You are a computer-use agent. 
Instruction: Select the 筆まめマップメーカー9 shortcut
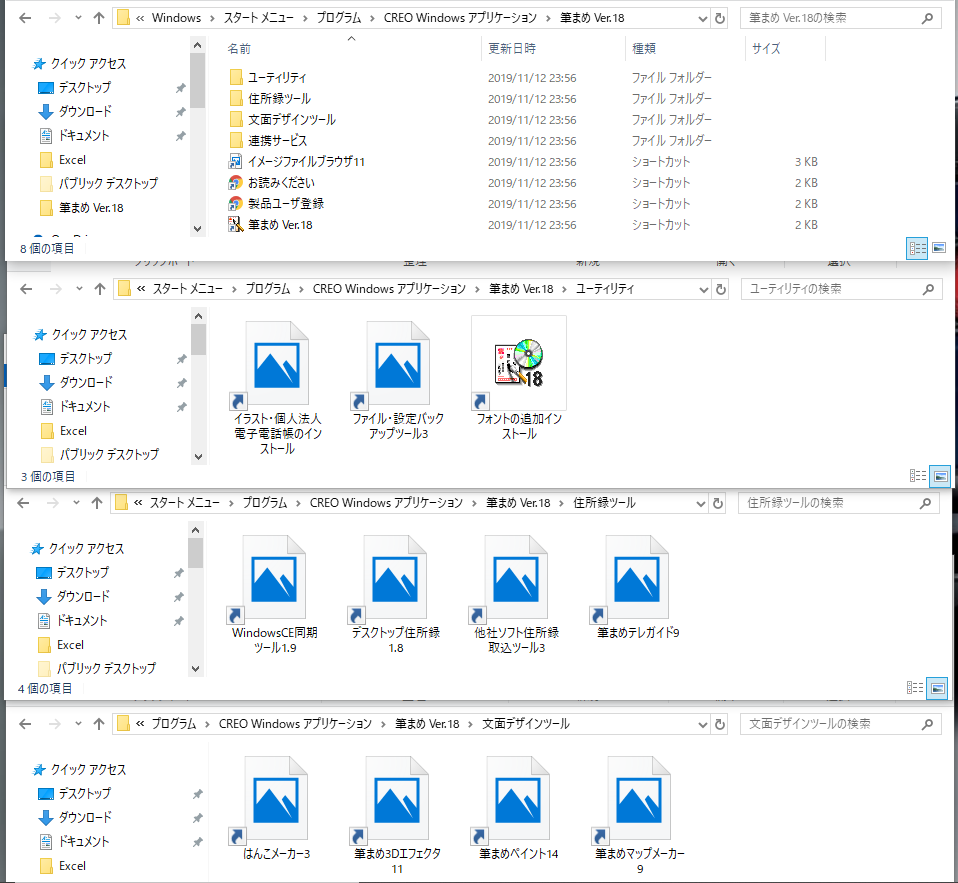pos(639,815)
